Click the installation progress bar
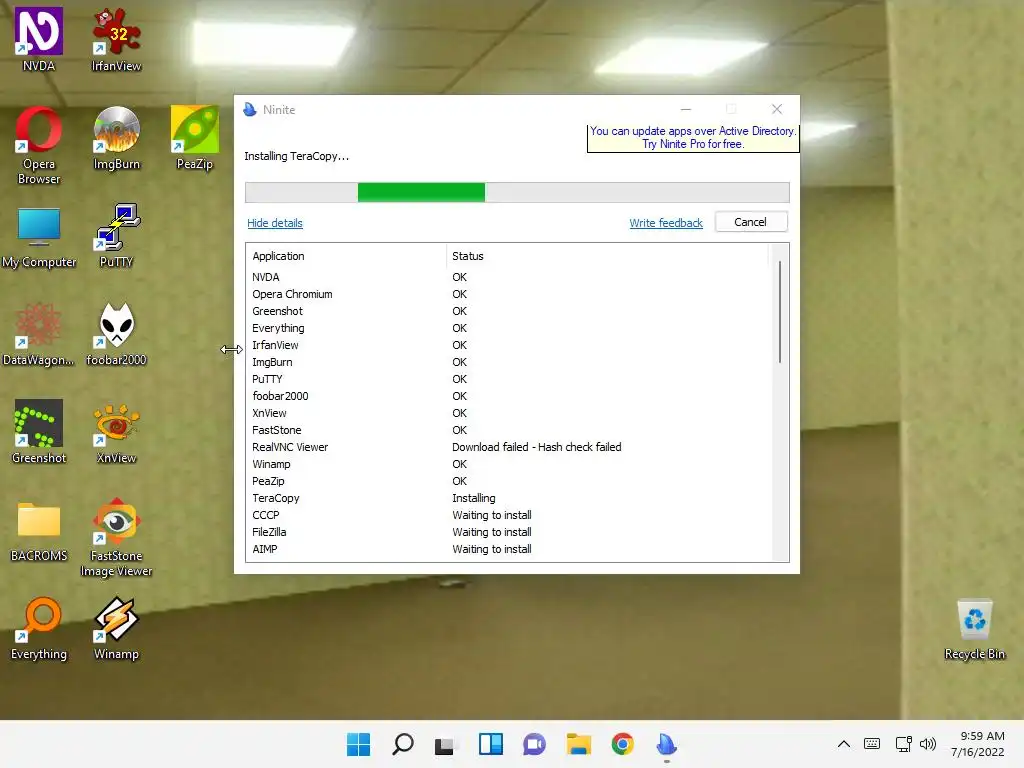This screenshot has height=768, width=1024. (x=517, y=193)
